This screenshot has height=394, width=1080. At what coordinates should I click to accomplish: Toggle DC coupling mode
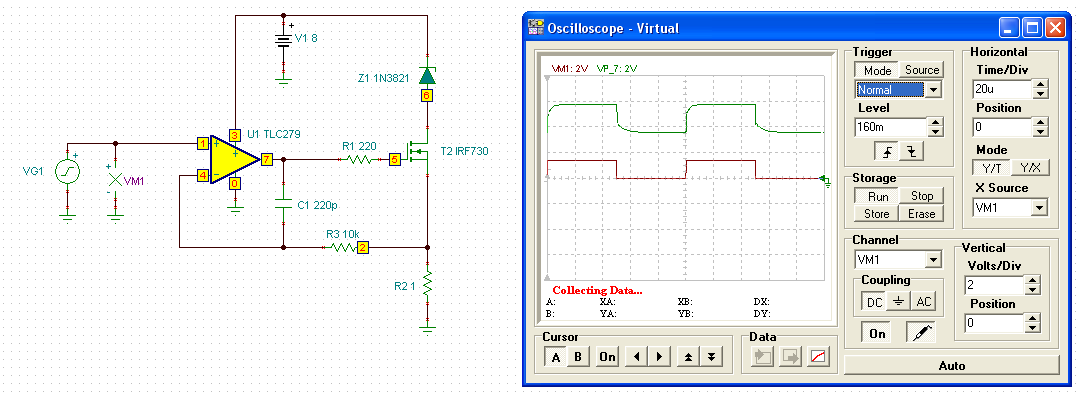[874, 302]
